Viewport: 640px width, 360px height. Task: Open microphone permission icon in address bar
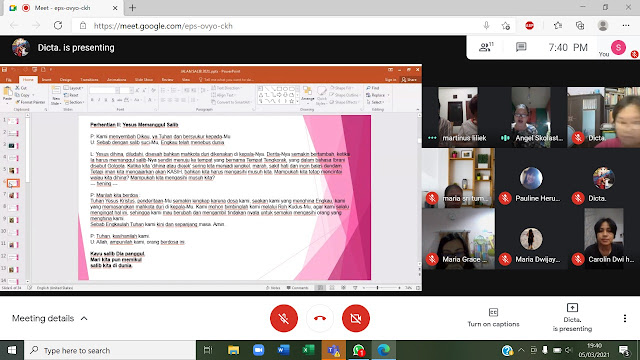pyautogui.click(x=486, y=26)
